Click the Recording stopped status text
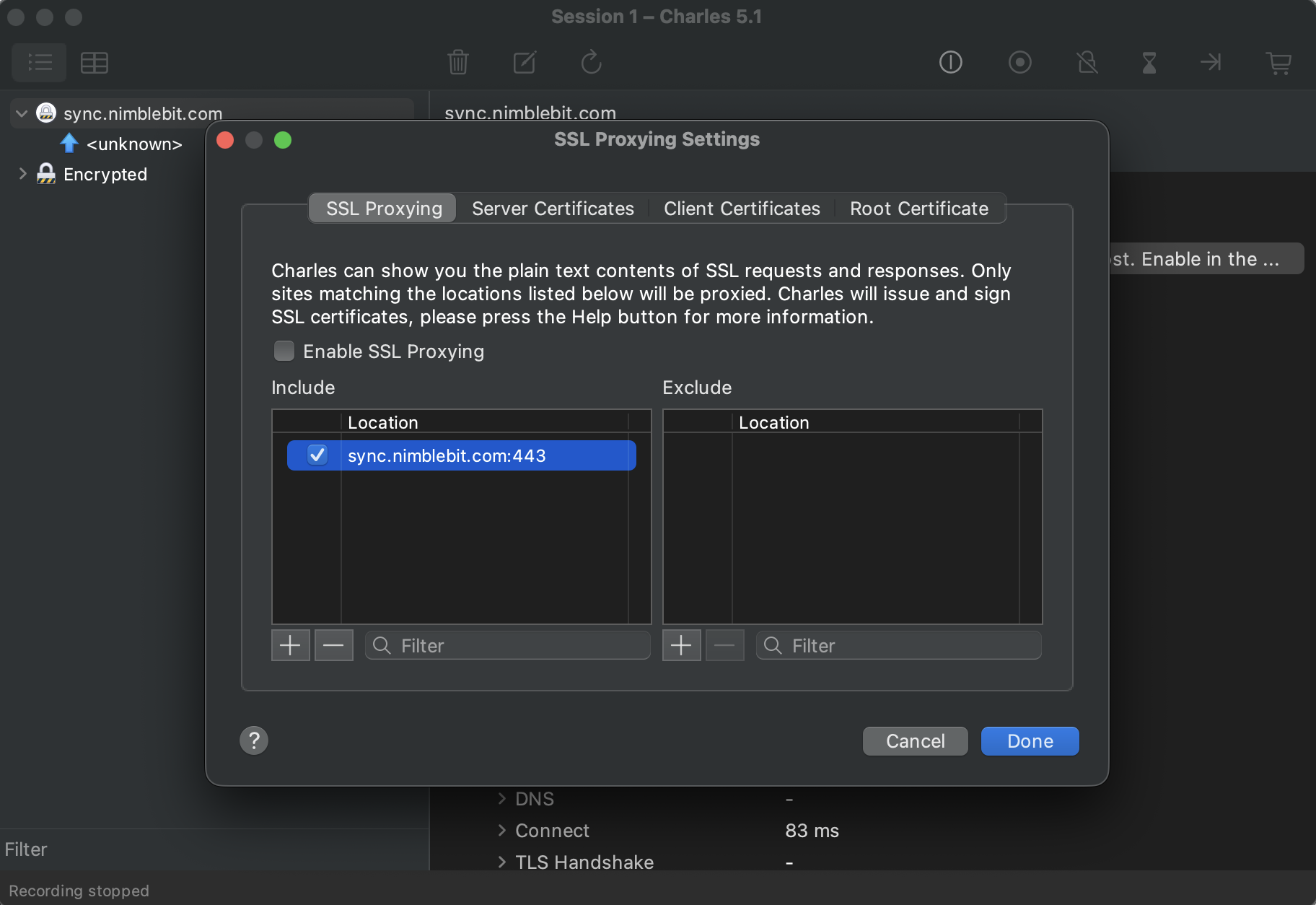The width and height of the screenshot is (1316, 905). click(79, 891)
